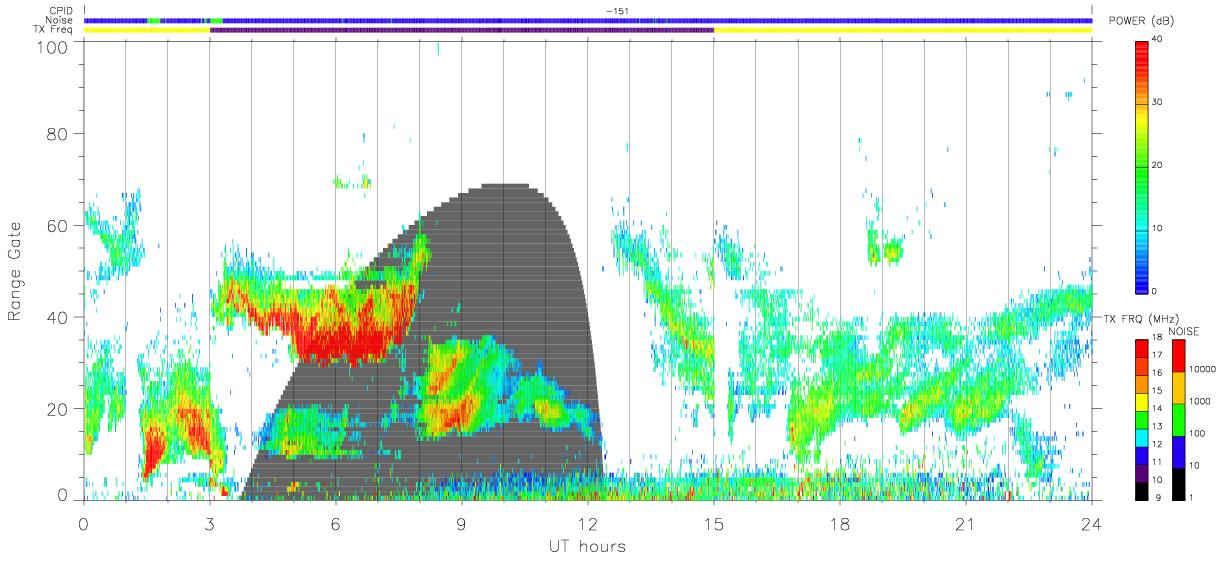The image size is (1228, 567).
Task: Click the 12 tick on the UT hours axis
Action: 588,523
